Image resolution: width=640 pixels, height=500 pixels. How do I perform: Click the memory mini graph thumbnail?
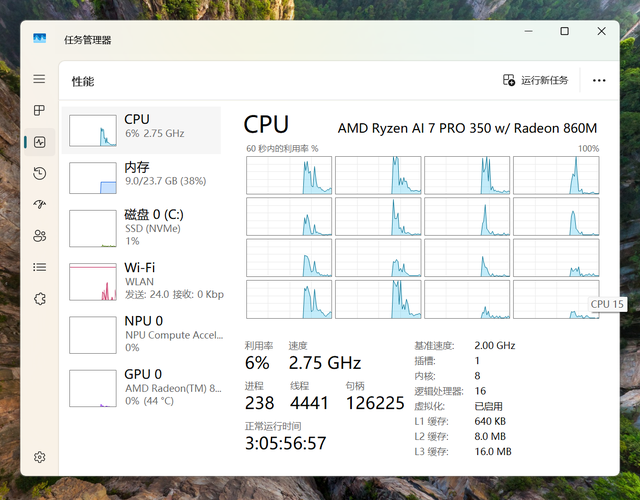[93, 178]
